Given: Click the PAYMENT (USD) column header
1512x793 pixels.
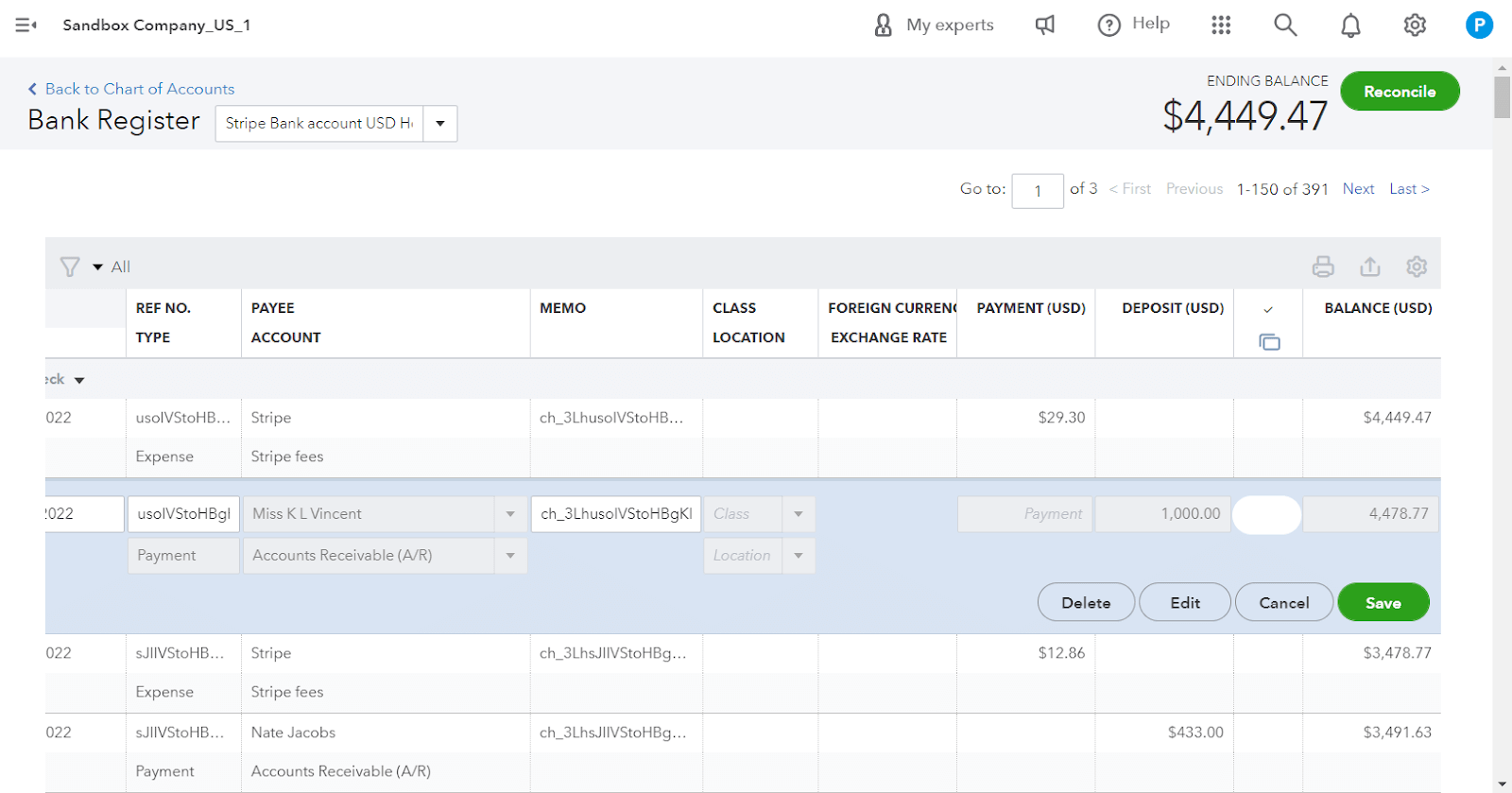Looking at the screenshot, I should [x=1031, y=309].
